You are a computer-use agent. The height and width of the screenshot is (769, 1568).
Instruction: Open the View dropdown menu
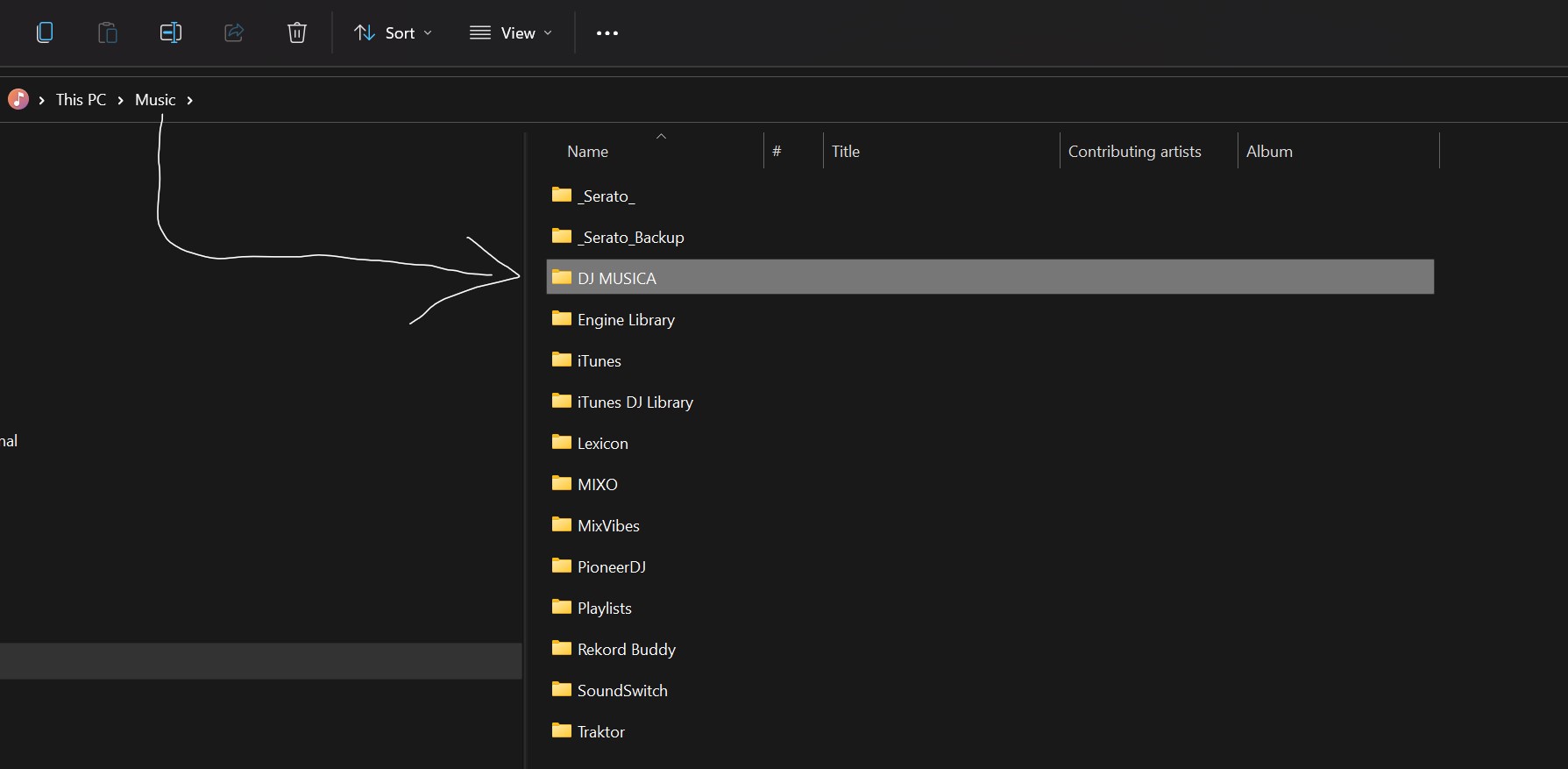coord(511,32)
